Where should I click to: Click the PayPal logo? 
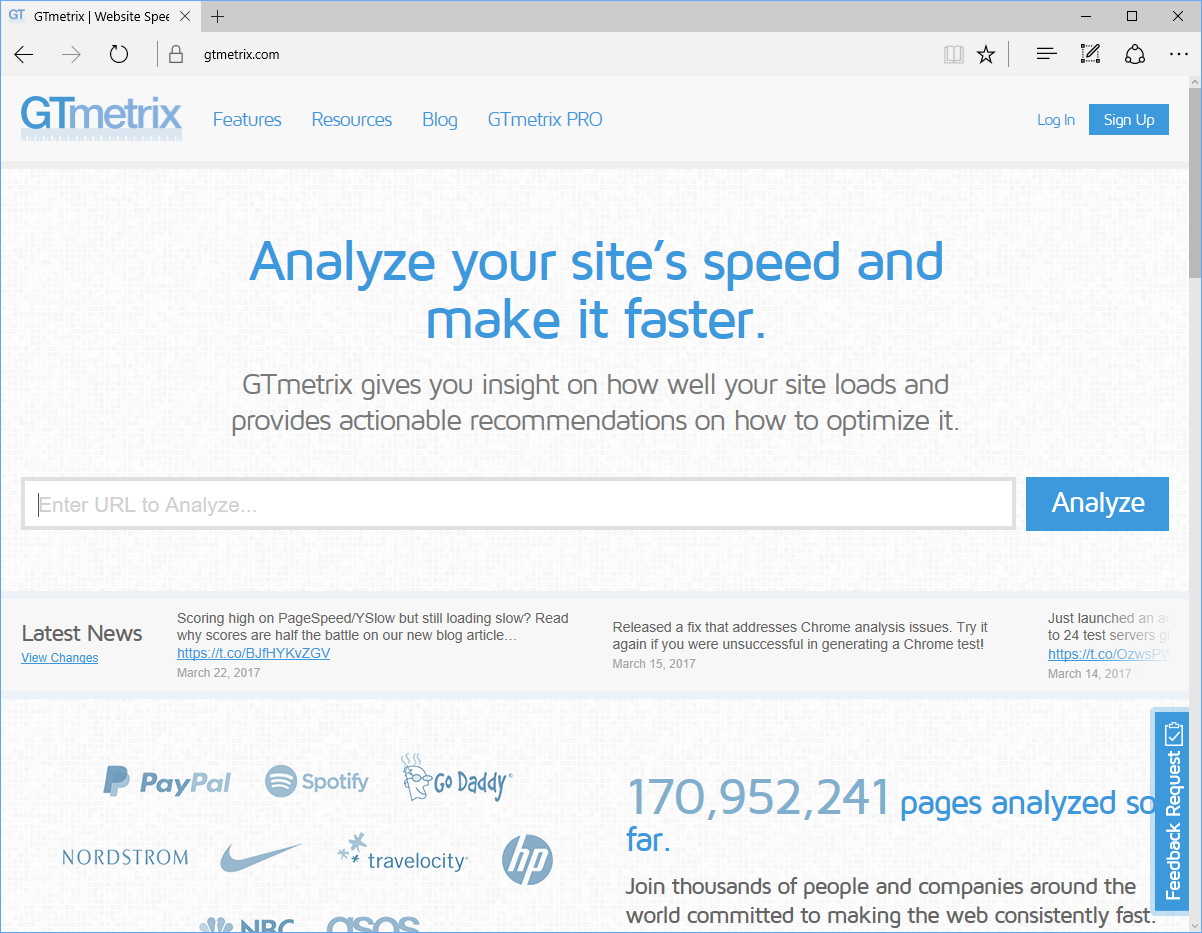167,781
